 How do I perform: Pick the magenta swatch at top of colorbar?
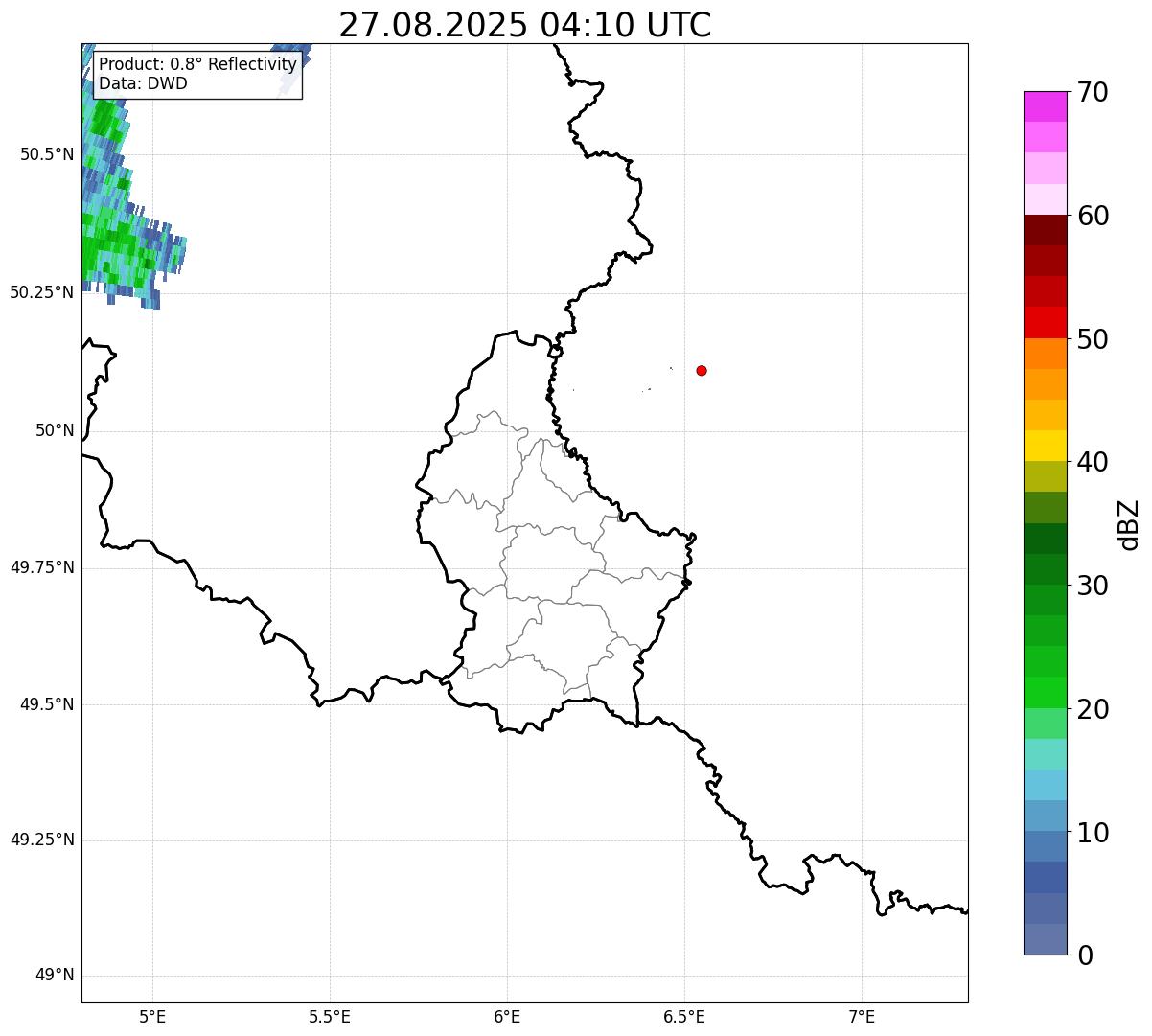pos(1046,106)
